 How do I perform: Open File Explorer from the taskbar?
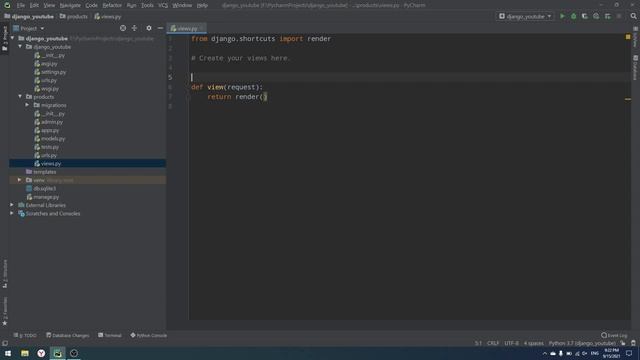point(24,353)
